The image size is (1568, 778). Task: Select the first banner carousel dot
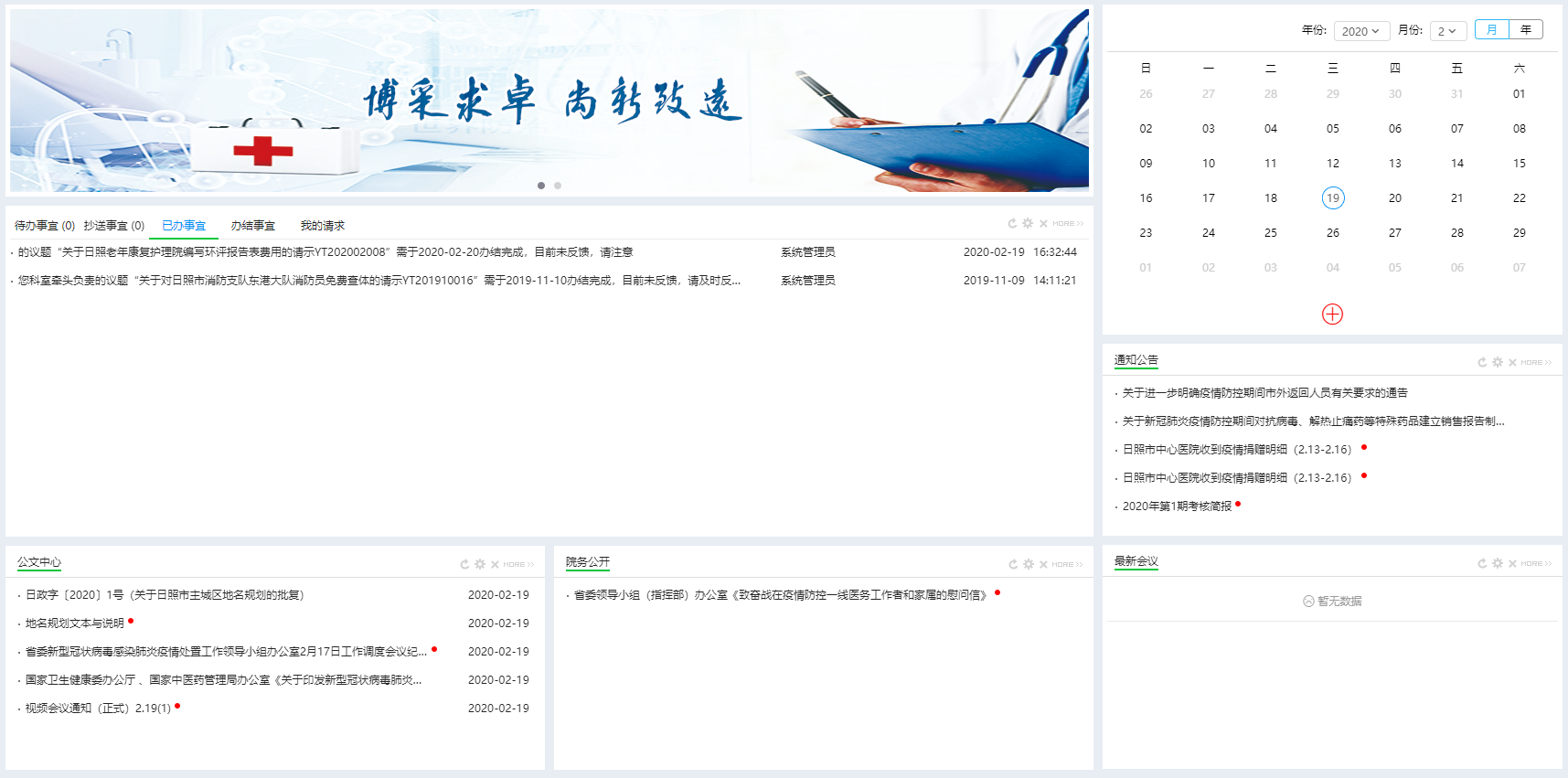(x=541, y=186)
